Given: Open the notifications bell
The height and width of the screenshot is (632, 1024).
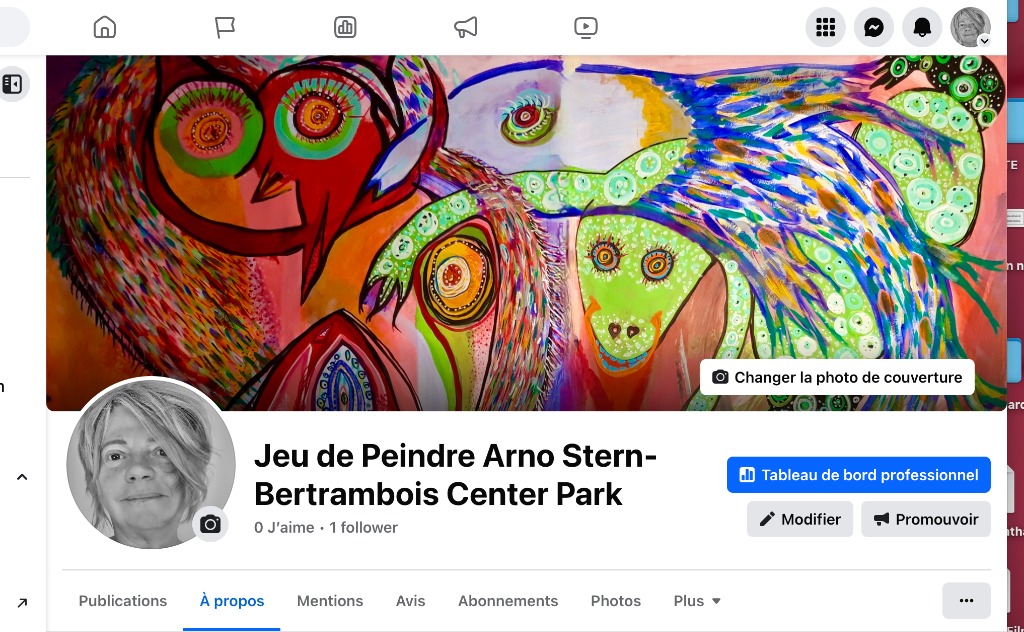Looking at the screenshot, I should 921,27.
